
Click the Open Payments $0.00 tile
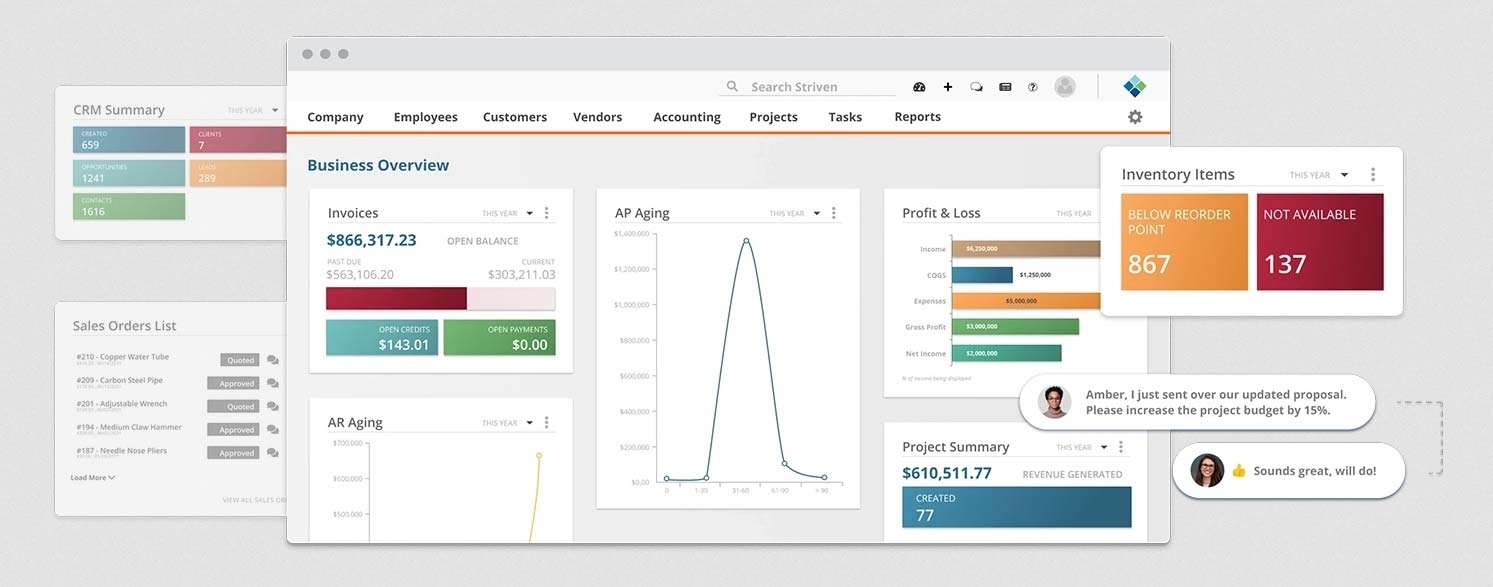(x=499, y=338)
